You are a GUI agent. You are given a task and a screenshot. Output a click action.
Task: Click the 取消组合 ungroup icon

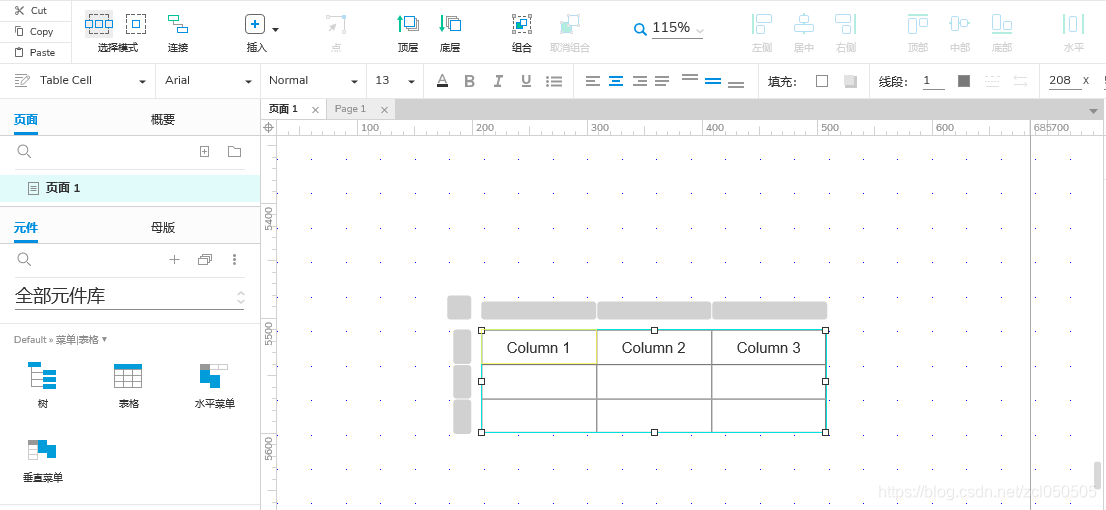click(x=569, y=24)
